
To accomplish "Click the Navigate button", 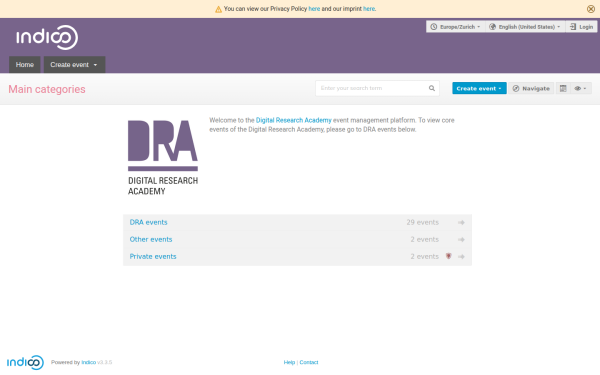I will (x=531, y=88).
